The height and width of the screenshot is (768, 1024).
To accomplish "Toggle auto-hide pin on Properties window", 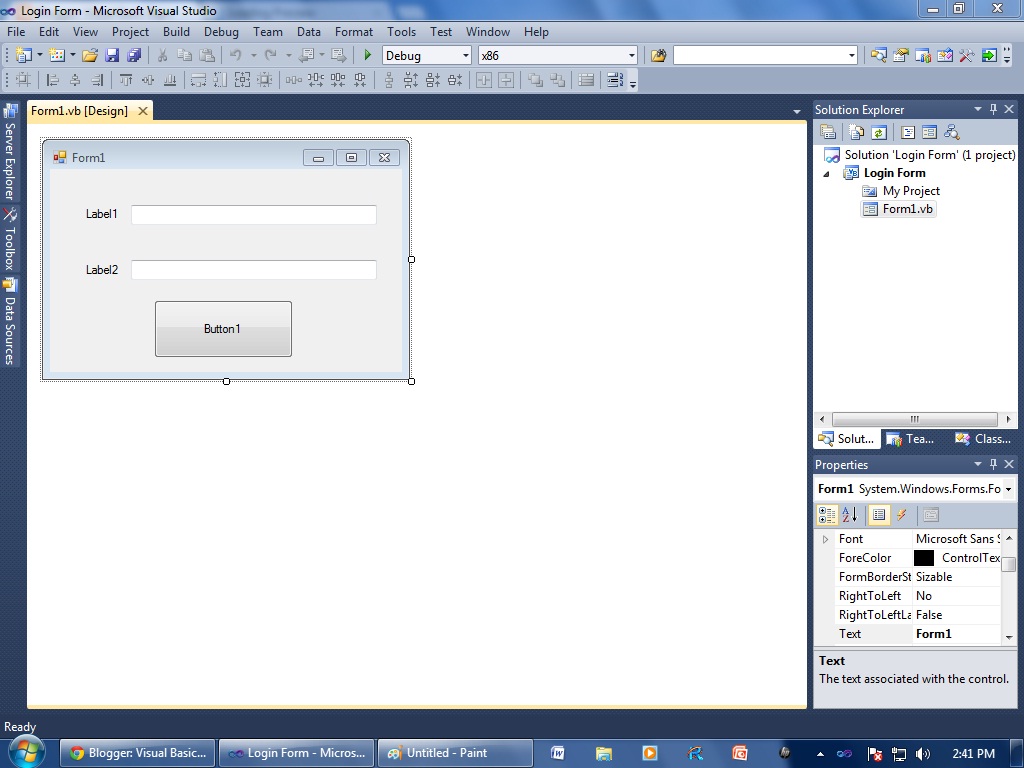I will [x=993, y=464].
